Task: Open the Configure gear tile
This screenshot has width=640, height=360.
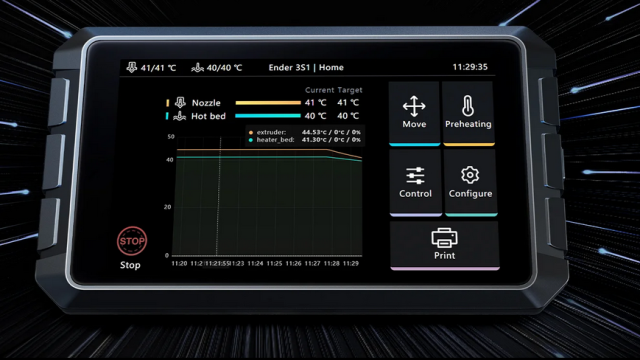Action: click(x=470, y=183)
